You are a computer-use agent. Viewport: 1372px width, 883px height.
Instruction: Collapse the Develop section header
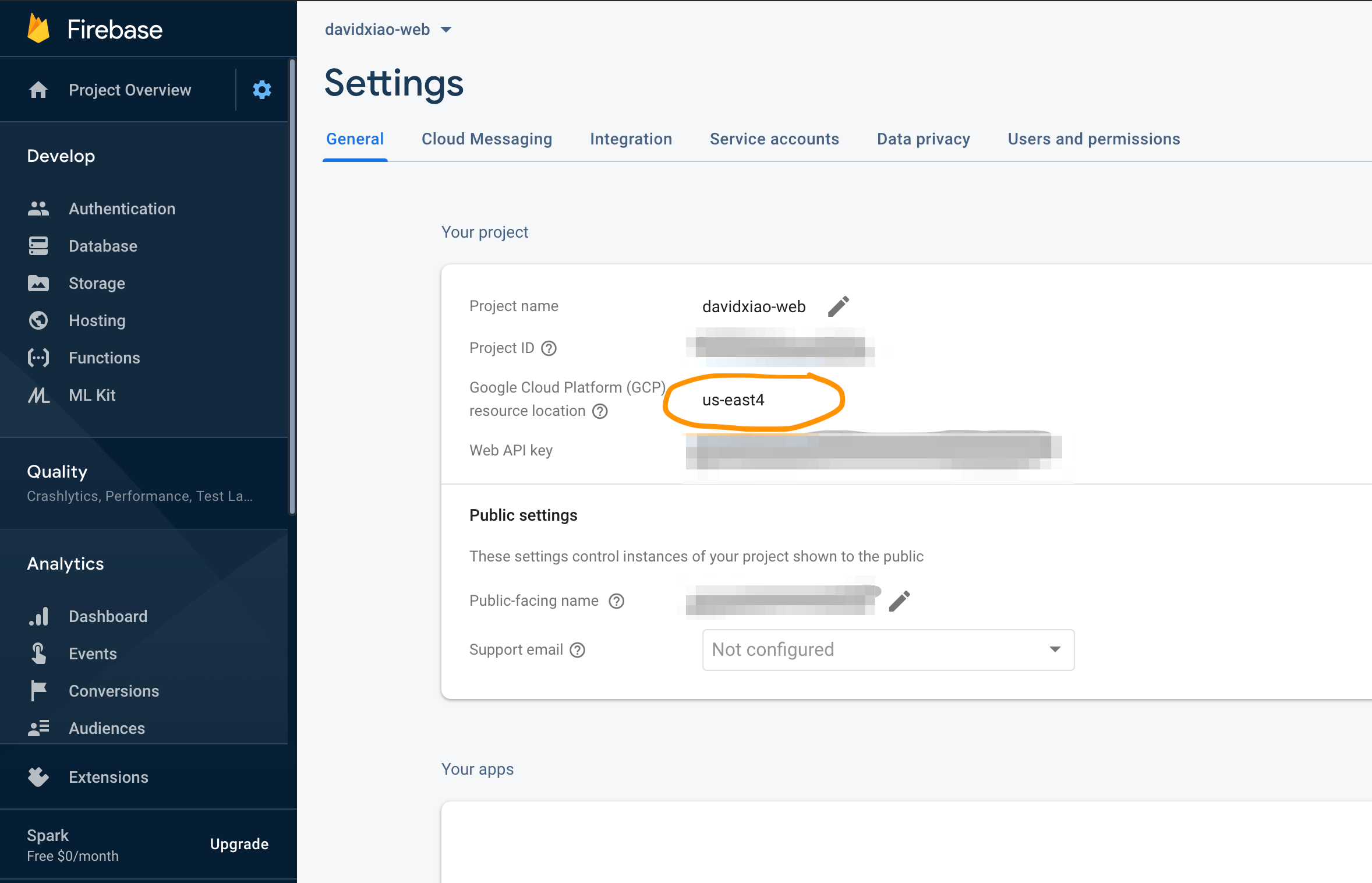pyautogui.click(x=61, y=156)
